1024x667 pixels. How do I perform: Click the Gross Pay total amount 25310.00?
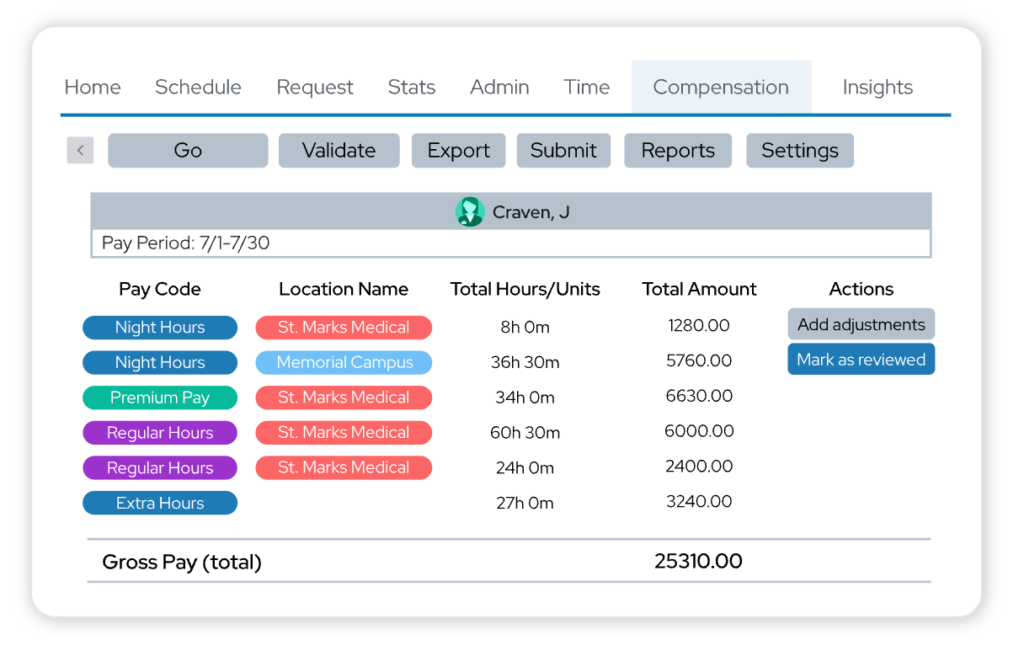pos(698,561)
